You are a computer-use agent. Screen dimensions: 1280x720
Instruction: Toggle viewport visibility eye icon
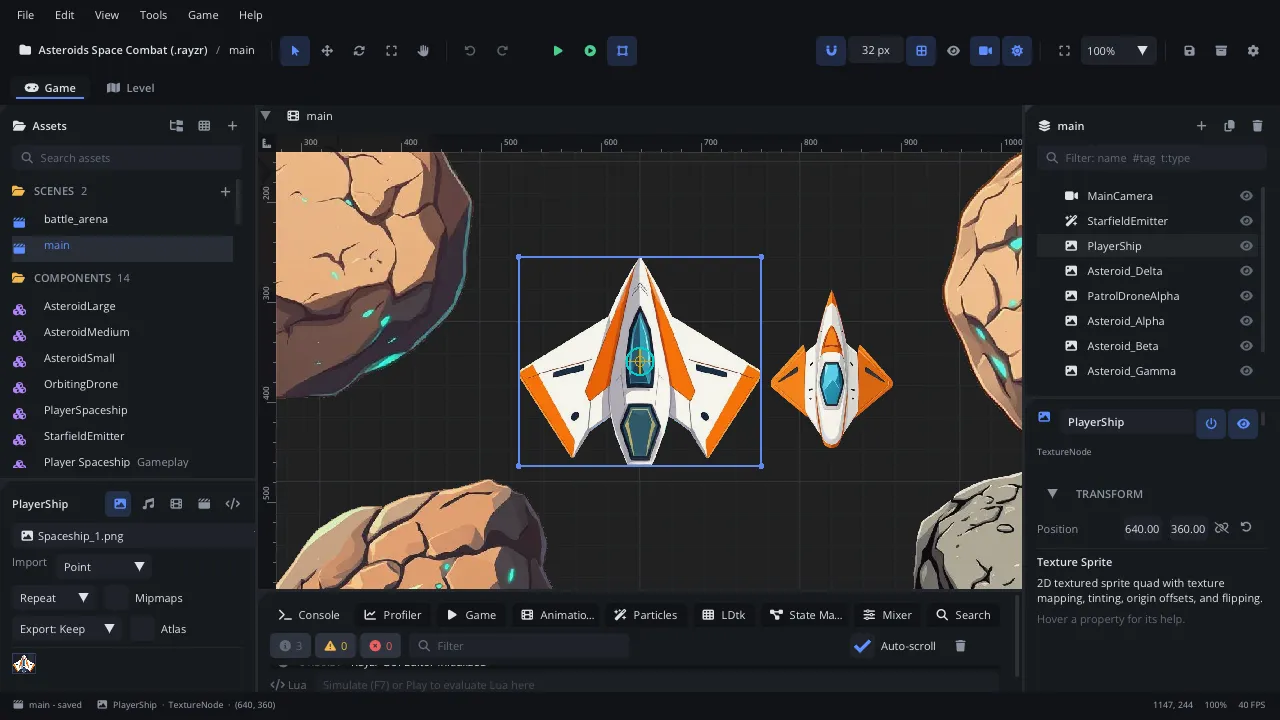953,51
